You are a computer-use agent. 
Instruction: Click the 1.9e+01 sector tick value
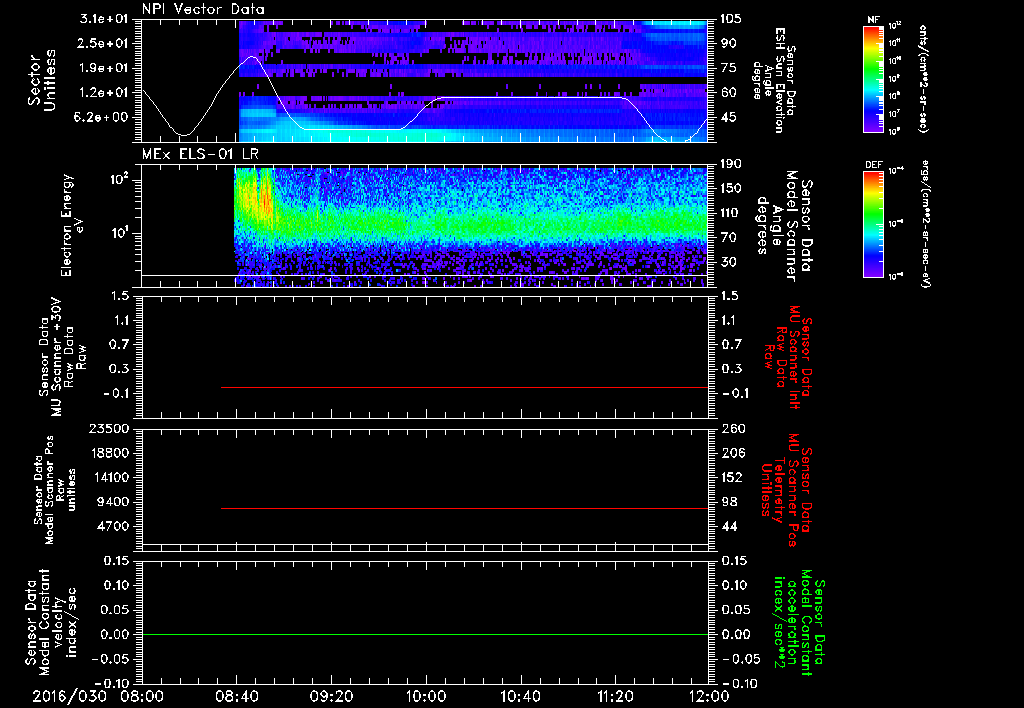tap(104, 68)
